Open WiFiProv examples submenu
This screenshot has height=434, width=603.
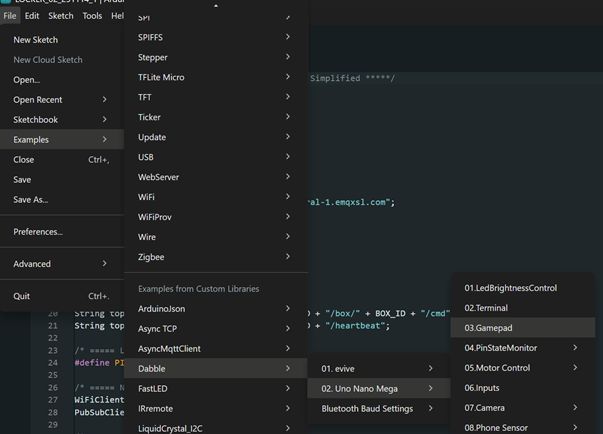[215, 217]
